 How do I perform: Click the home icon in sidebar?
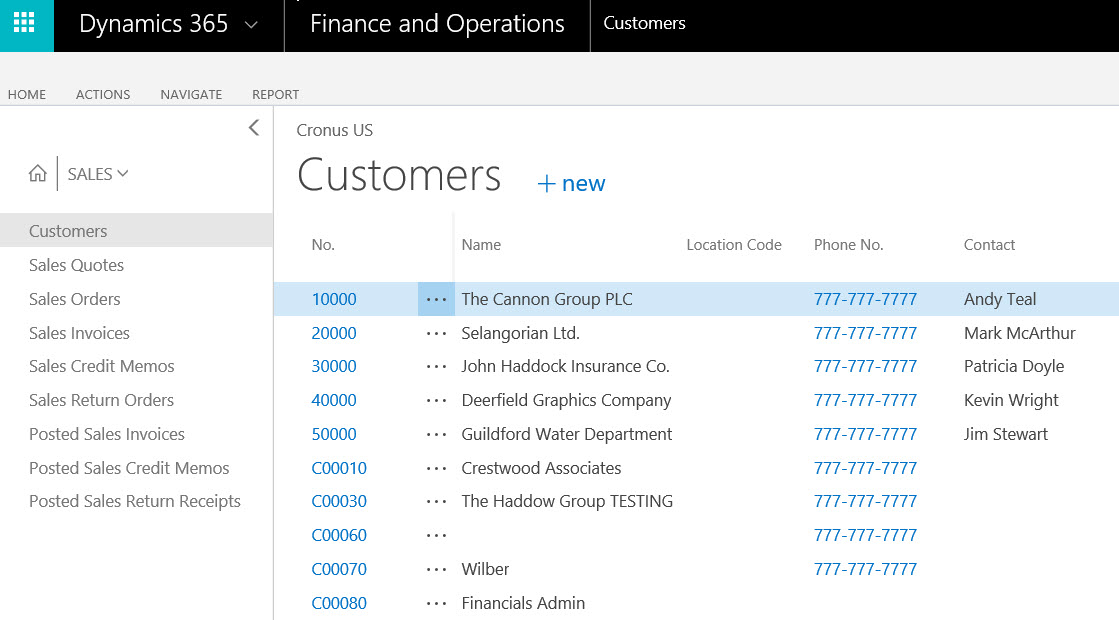38,174
